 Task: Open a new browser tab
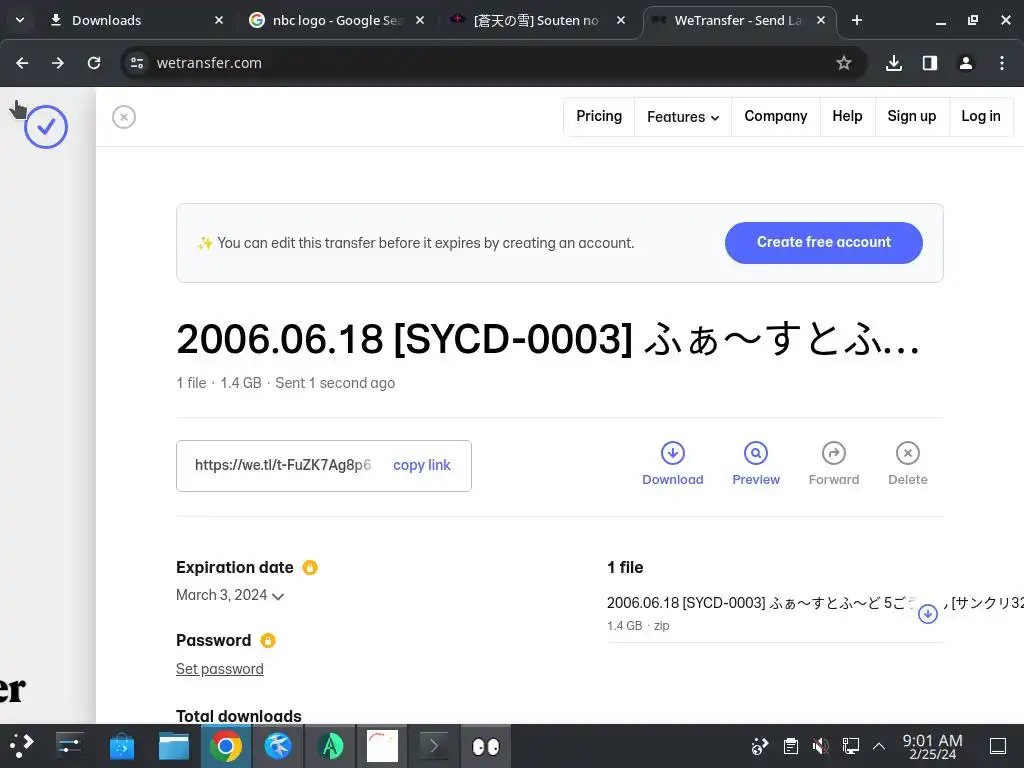857,20
